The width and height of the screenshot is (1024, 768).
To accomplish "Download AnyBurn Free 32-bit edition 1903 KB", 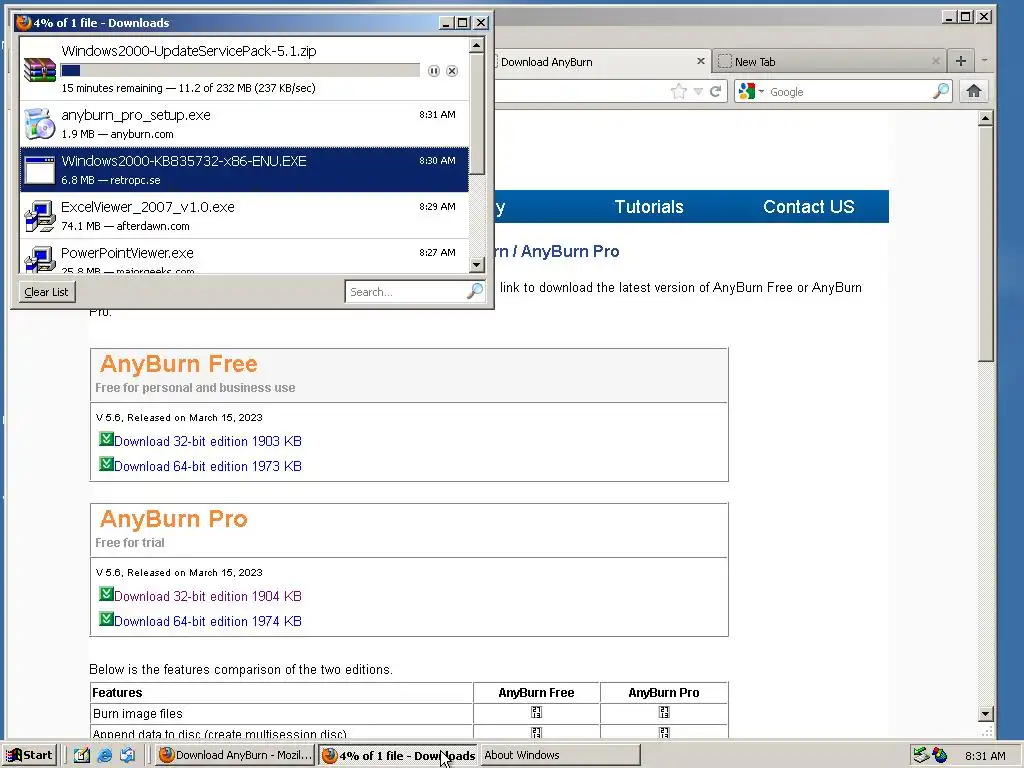I will click(208, 441).
